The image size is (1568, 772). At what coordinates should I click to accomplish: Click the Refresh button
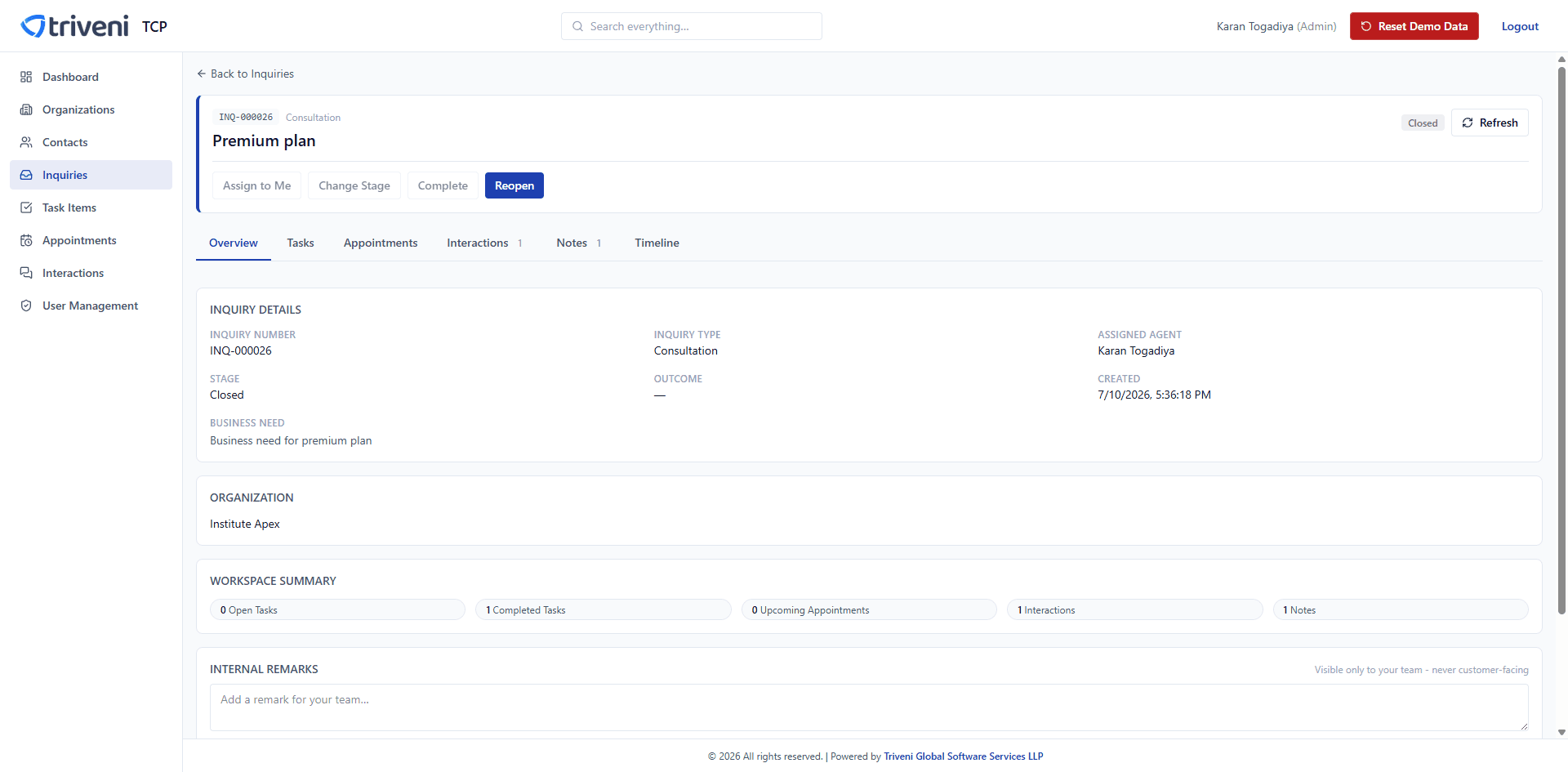coord(1490,123)
